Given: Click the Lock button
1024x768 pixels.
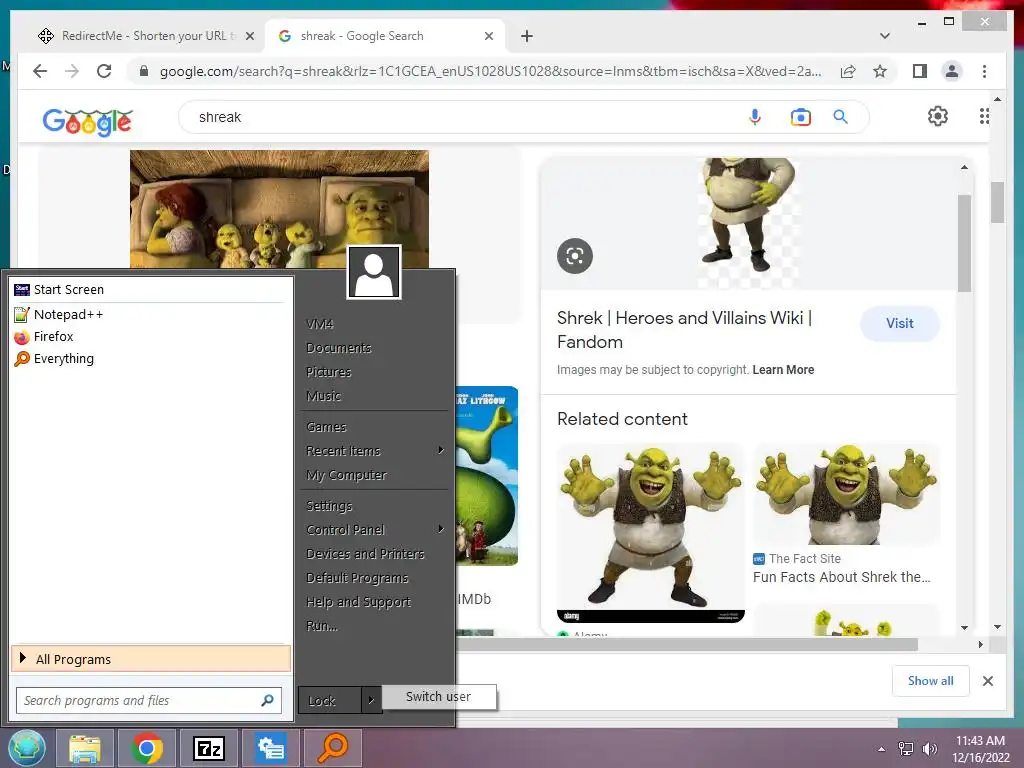Looking at the screenshot, I should 329,700.
